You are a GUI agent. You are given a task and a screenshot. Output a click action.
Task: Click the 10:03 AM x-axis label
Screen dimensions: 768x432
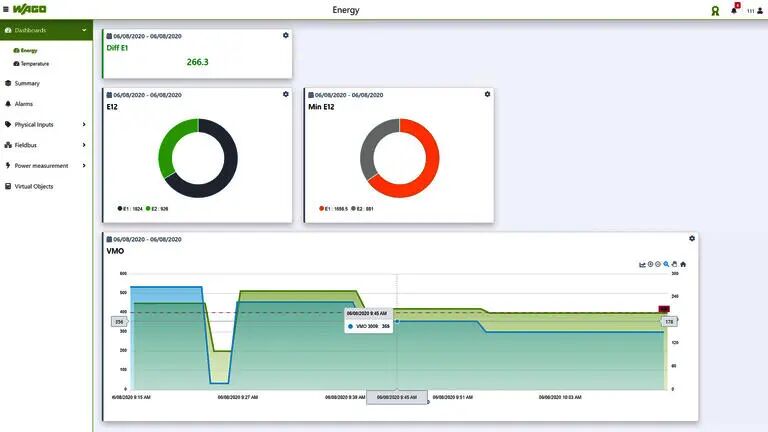[560, 397]
